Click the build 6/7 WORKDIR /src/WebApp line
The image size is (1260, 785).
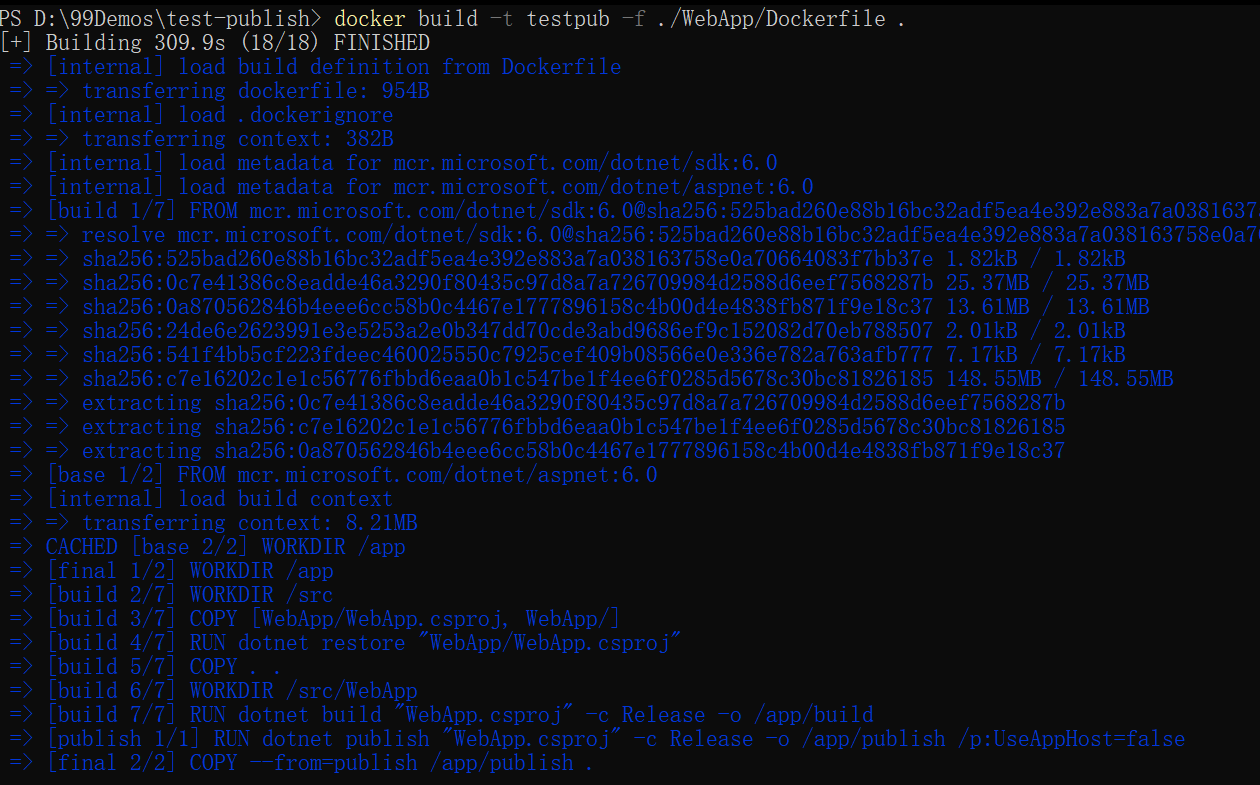[213, 691]
